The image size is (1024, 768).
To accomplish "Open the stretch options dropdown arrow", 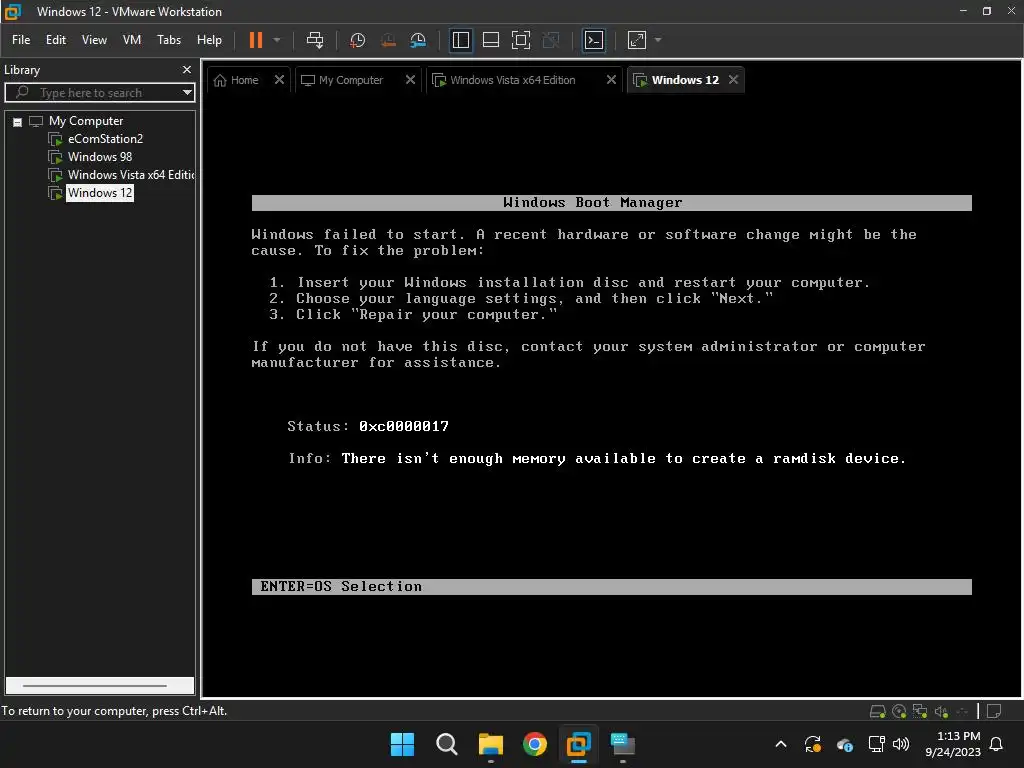I will tap(658, 40).
